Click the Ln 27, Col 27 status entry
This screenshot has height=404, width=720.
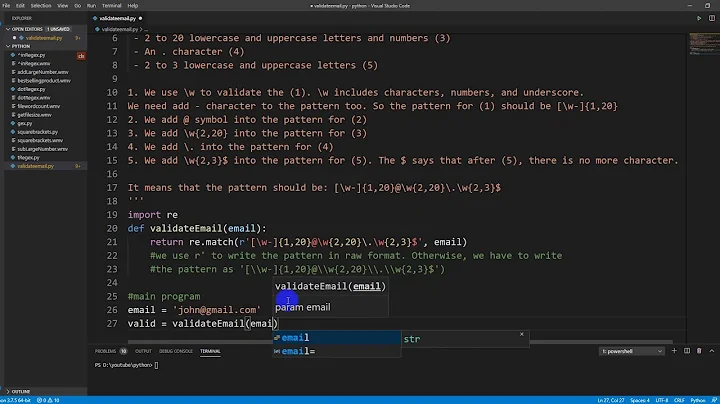610,400
